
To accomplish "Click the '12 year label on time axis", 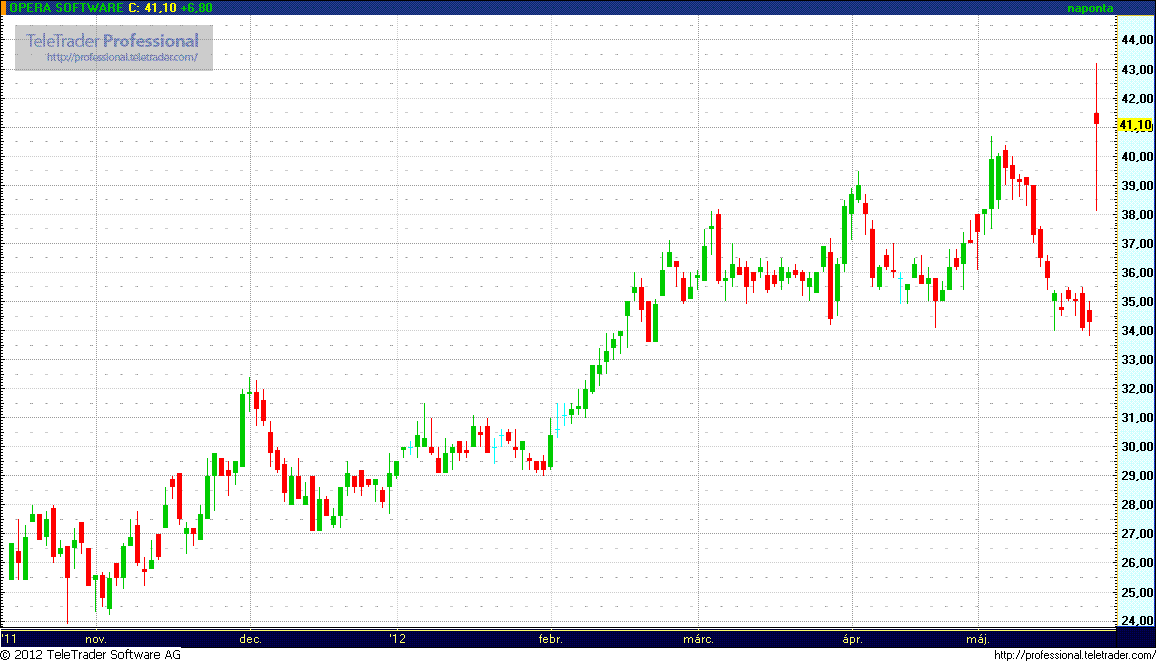I will coord(398,639).
